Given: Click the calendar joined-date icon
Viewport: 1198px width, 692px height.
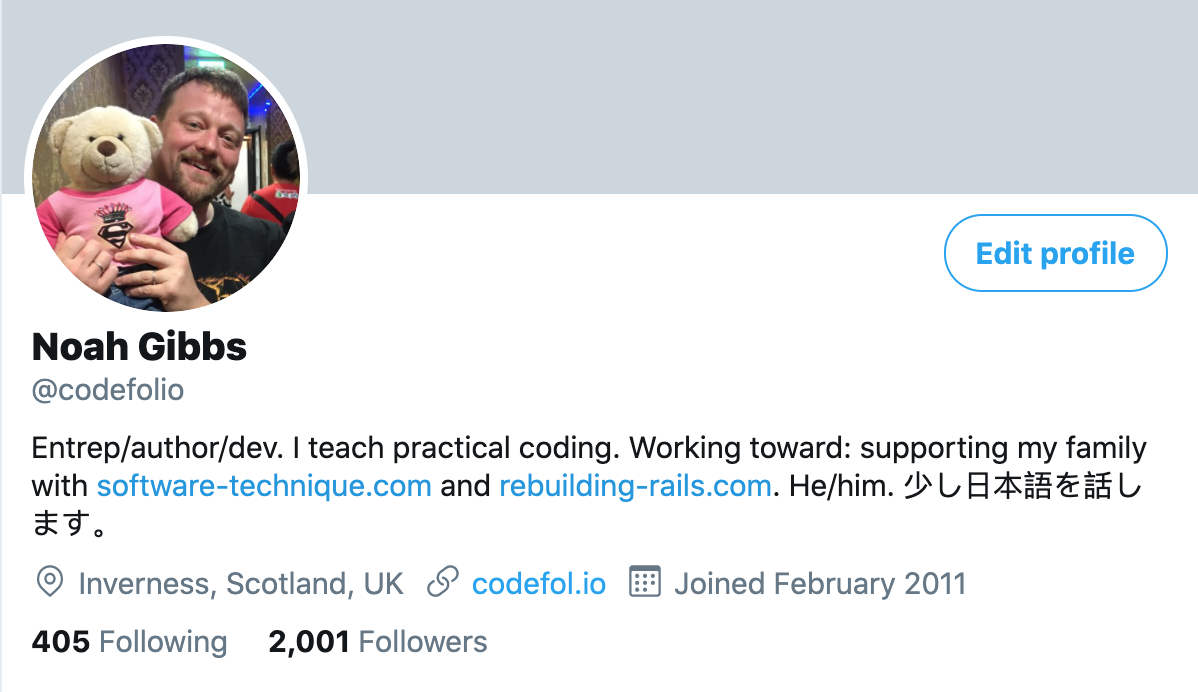Looking at the screenshot, I should 645,582.
